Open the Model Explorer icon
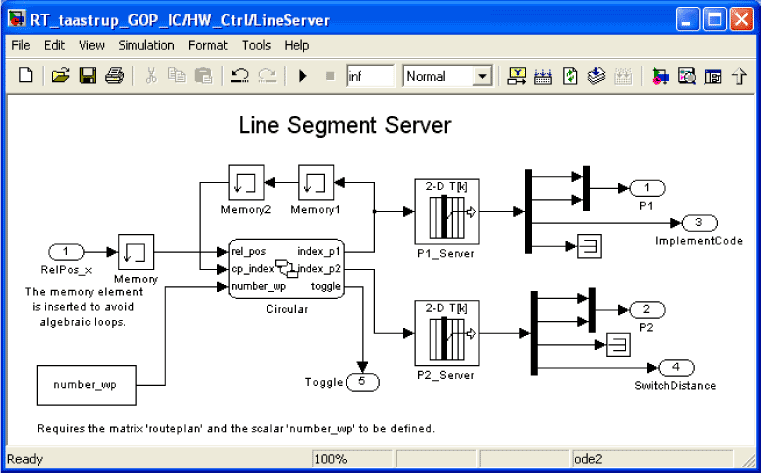761x473 pixels. click(x=687, y=76)
